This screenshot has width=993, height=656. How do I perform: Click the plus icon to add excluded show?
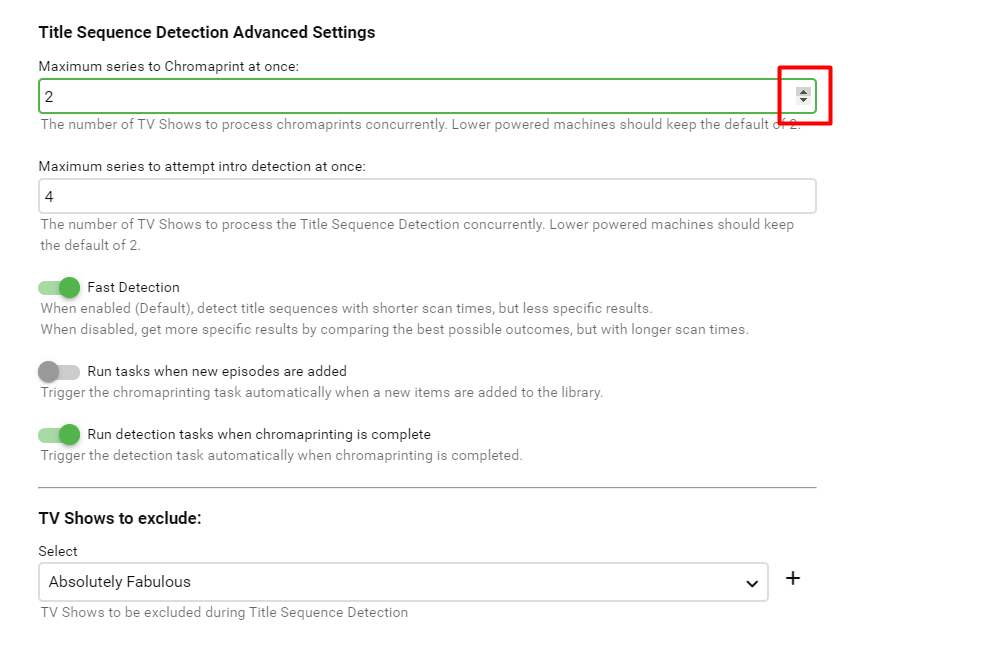pyautogui.click(x=793, y=578)
